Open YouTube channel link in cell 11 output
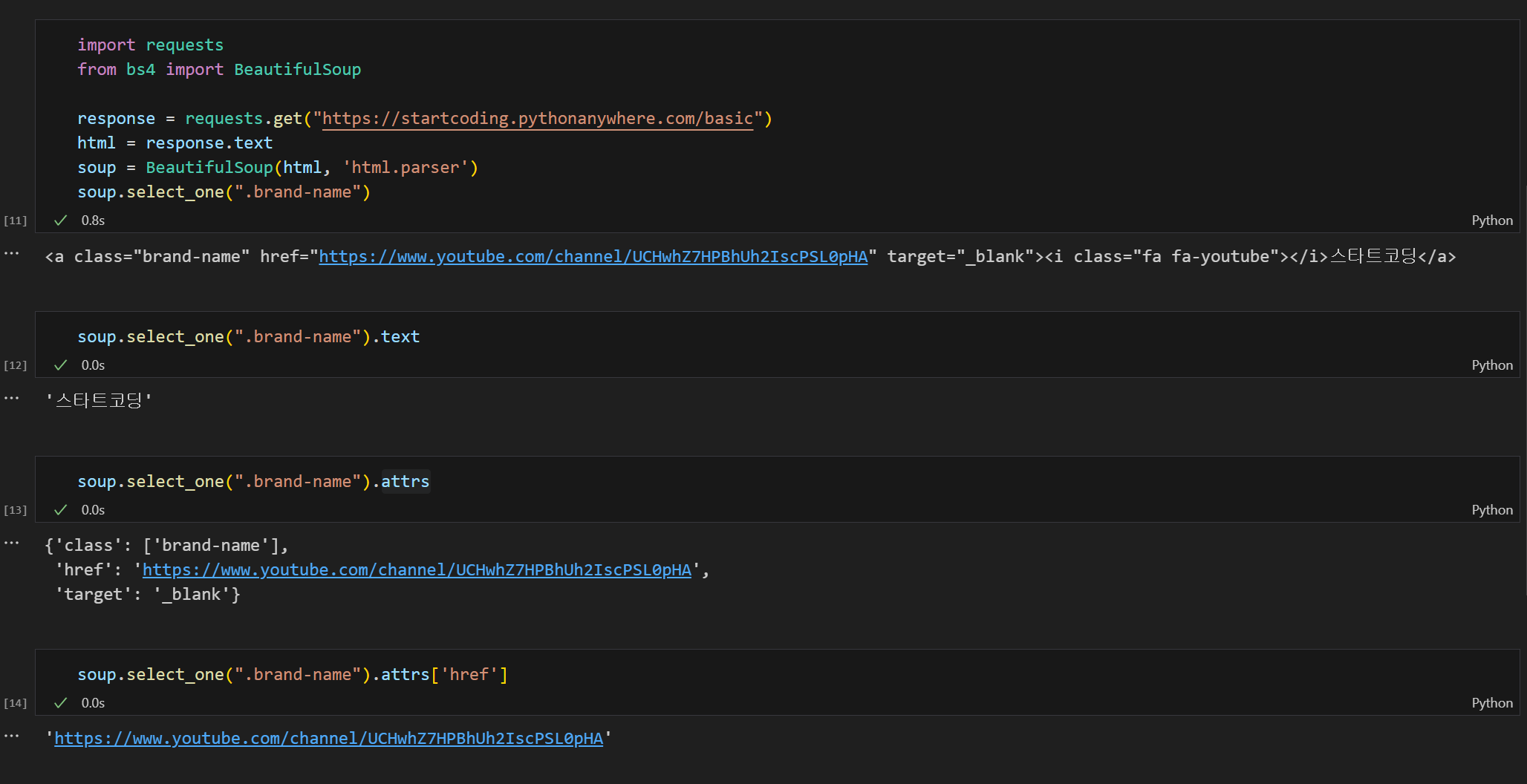 point(593,257)
